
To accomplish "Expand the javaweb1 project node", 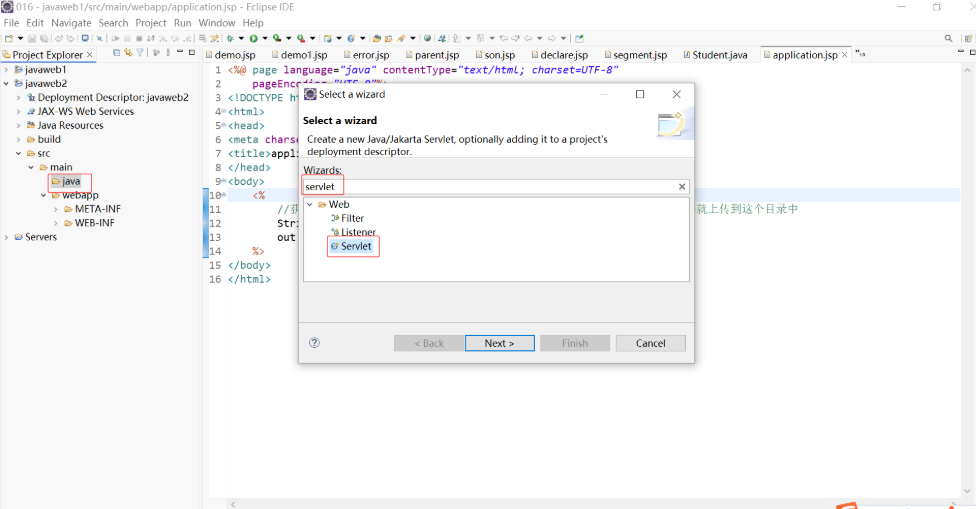I will click(x=6, y=70).
